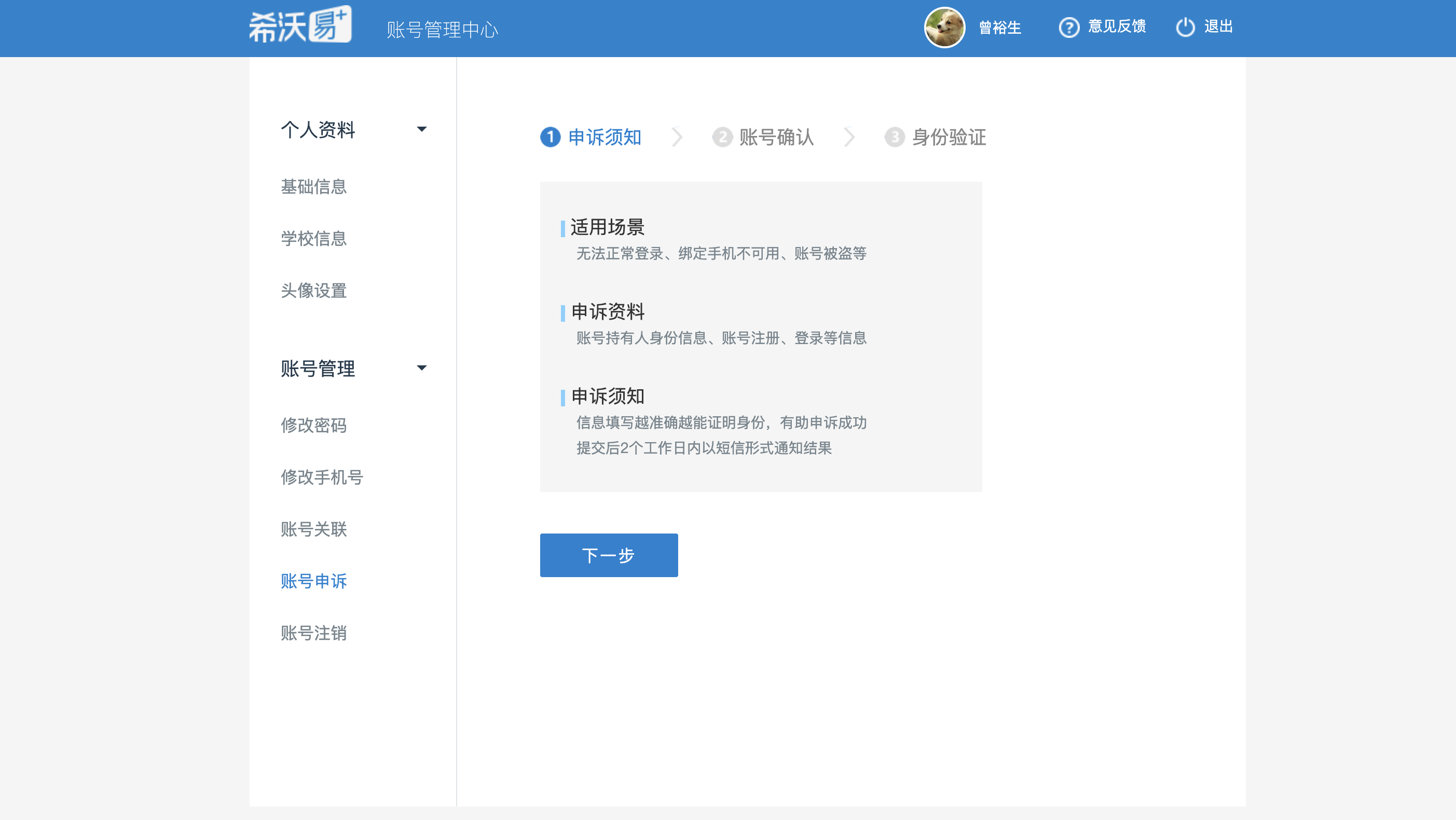Screen dimensions: 1456x820
Task: Click text 信息填写越准确越能证明身份
Action: point(670,423)
